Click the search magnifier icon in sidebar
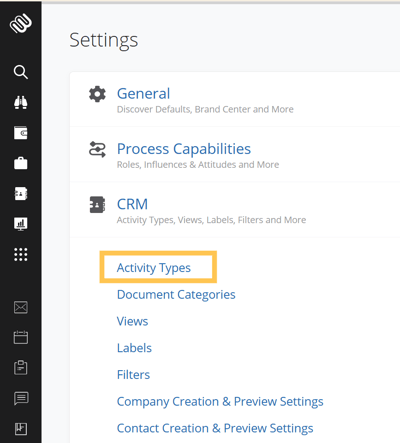 (x=21, y=72)
